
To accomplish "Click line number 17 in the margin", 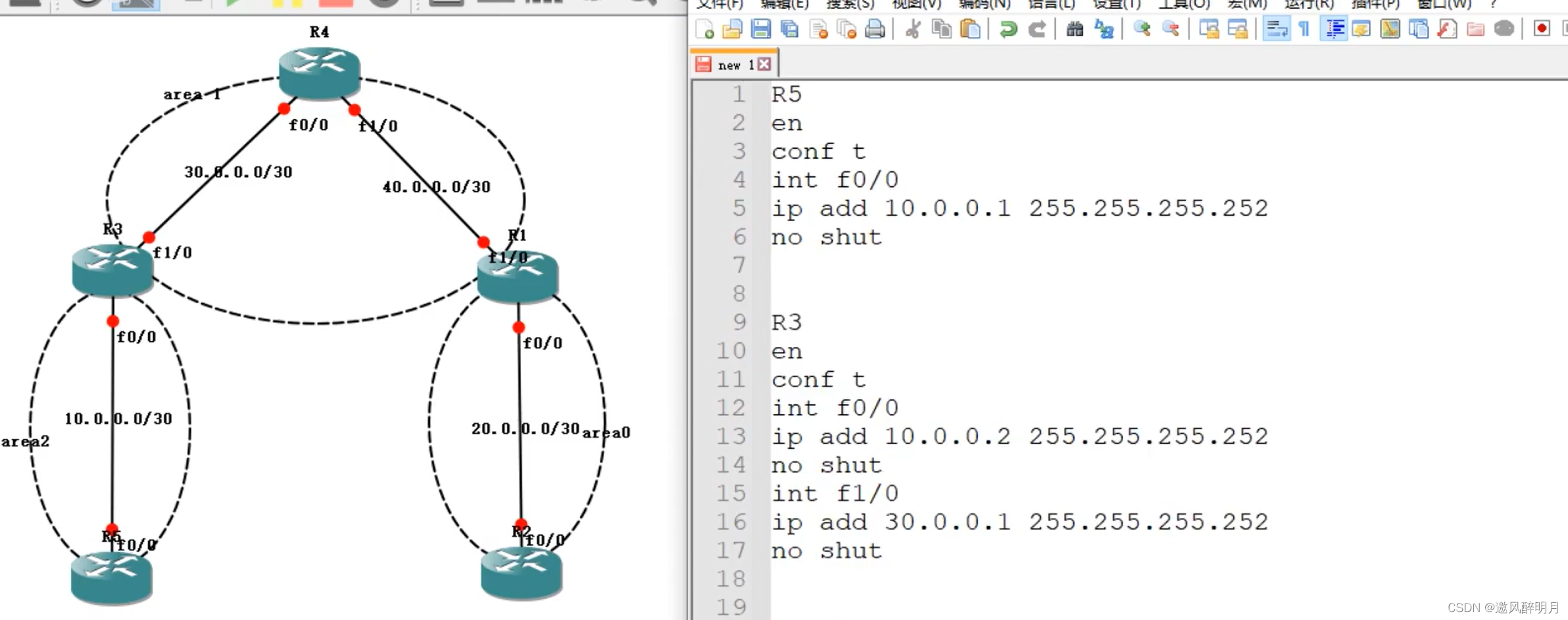I will point(731,551).
